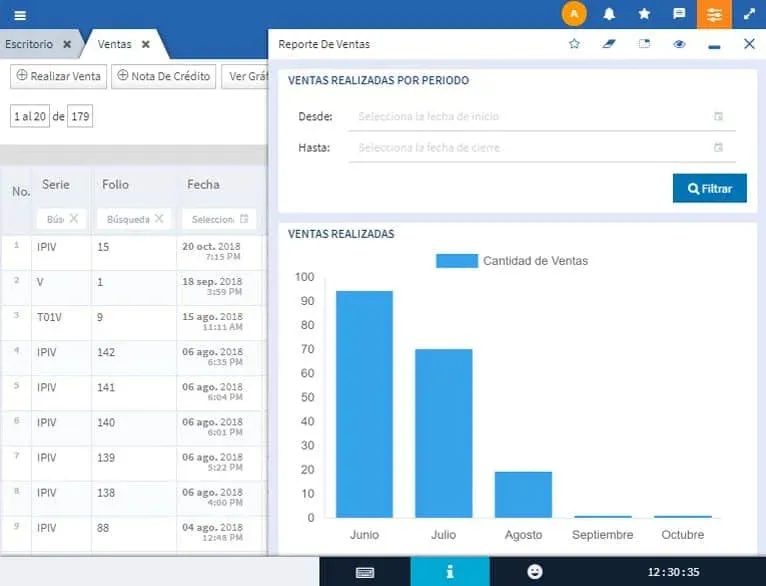Close the Escritorio tab
The width and height of the screenshot is (766, 586).
(x=67, y=44)
